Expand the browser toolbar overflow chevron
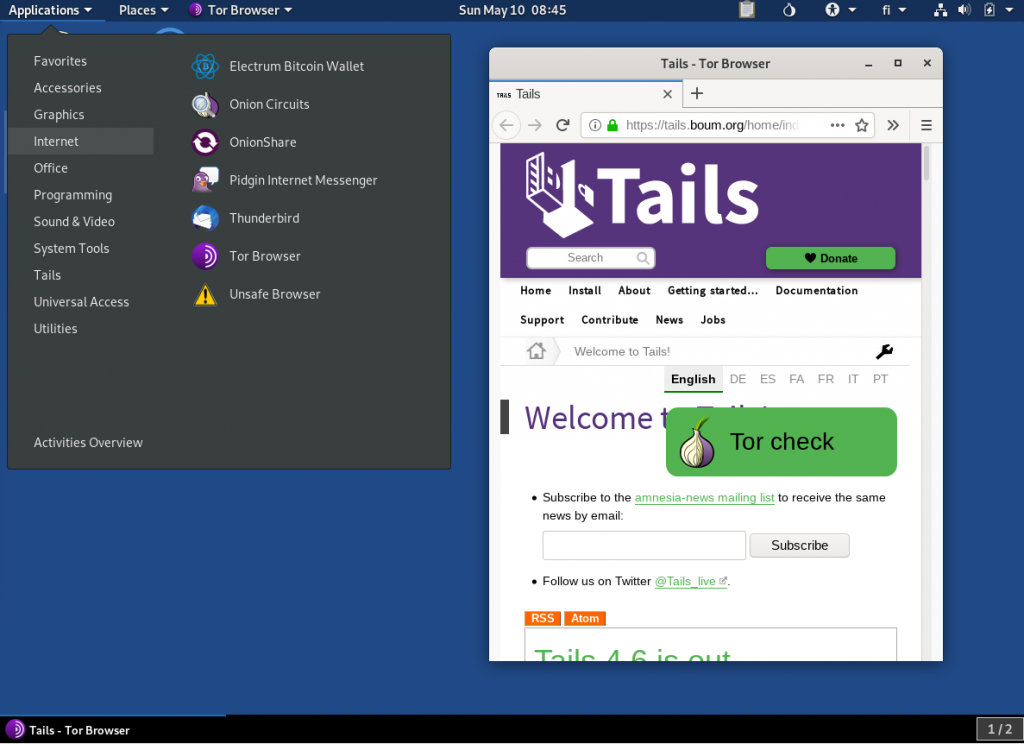 pyautogui.click(x=893, y=125)
